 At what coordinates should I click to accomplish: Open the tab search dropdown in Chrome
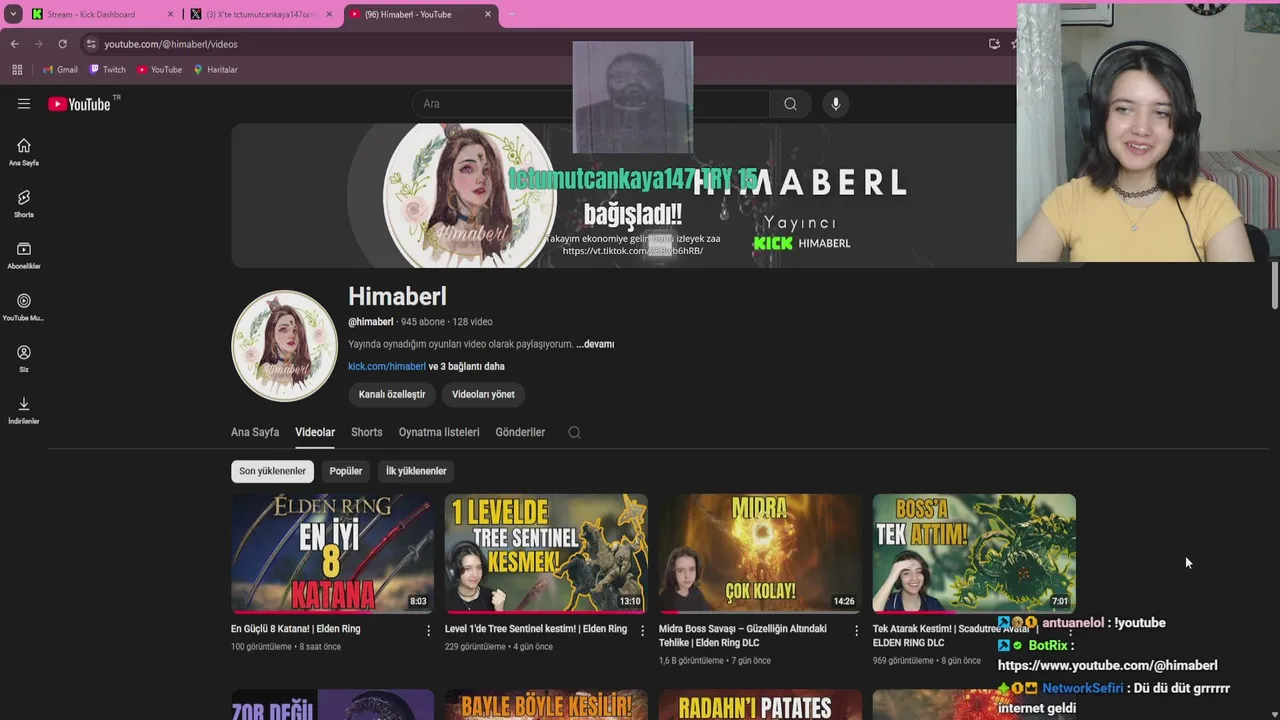(x=13, y=14)
